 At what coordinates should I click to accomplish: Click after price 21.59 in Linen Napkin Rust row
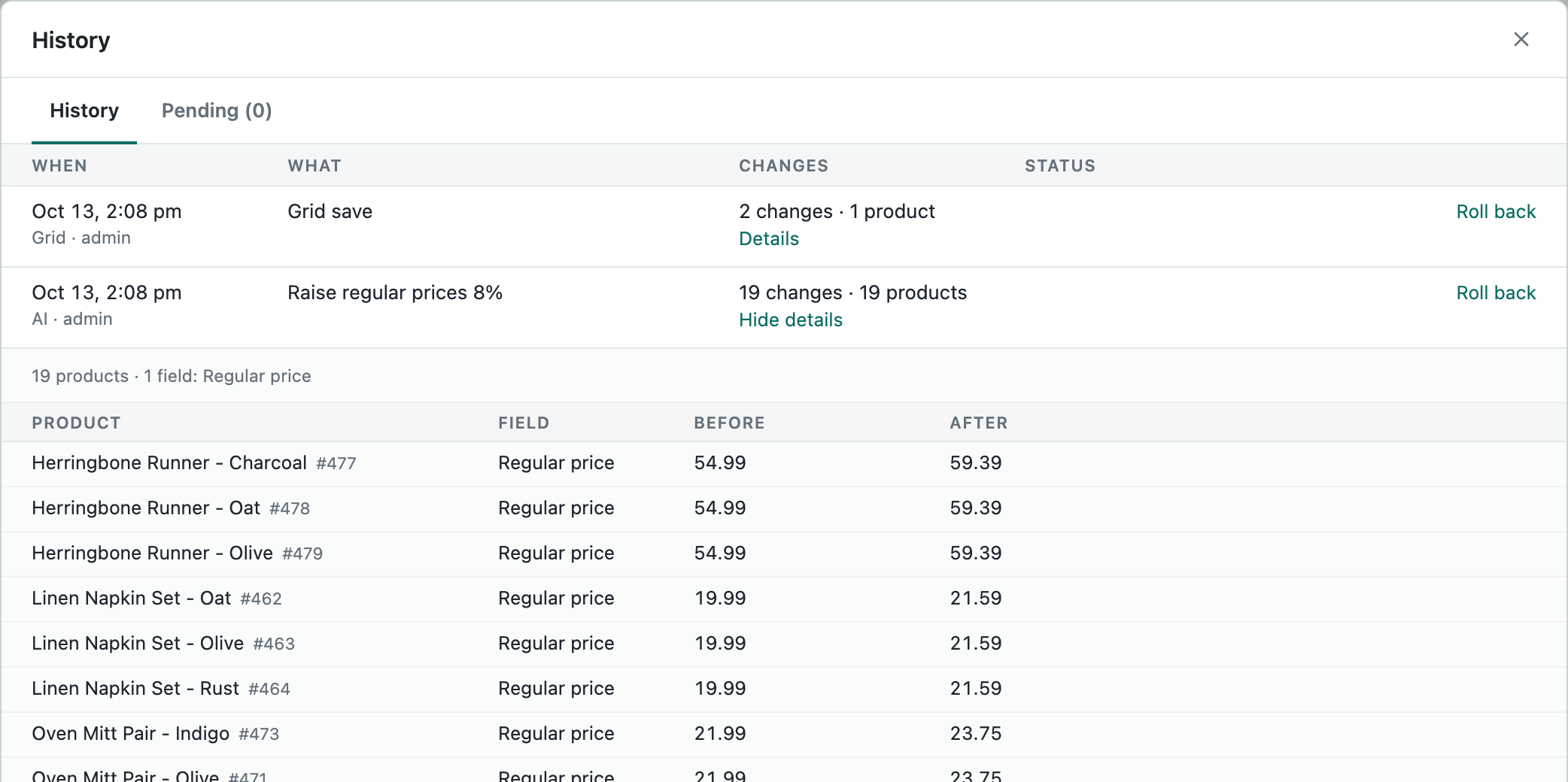976,688
